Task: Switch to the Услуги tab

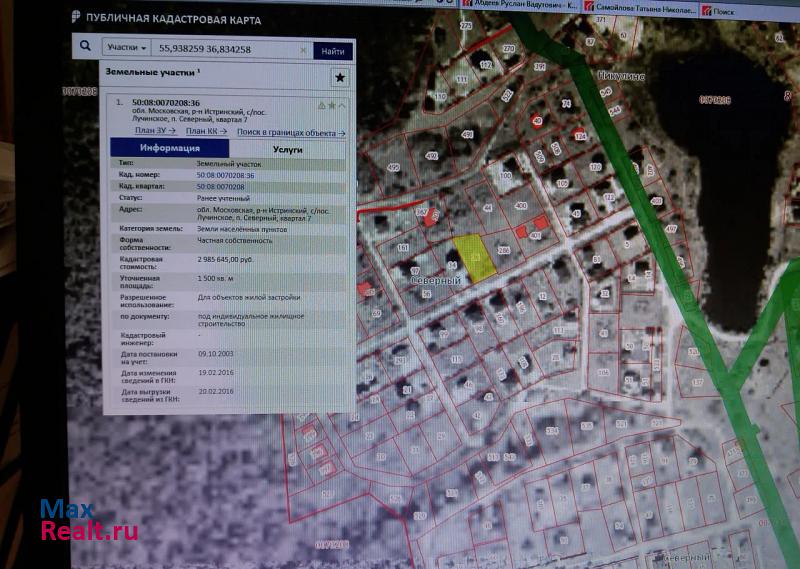Action: pyautogui.click(x=287, y=148)
